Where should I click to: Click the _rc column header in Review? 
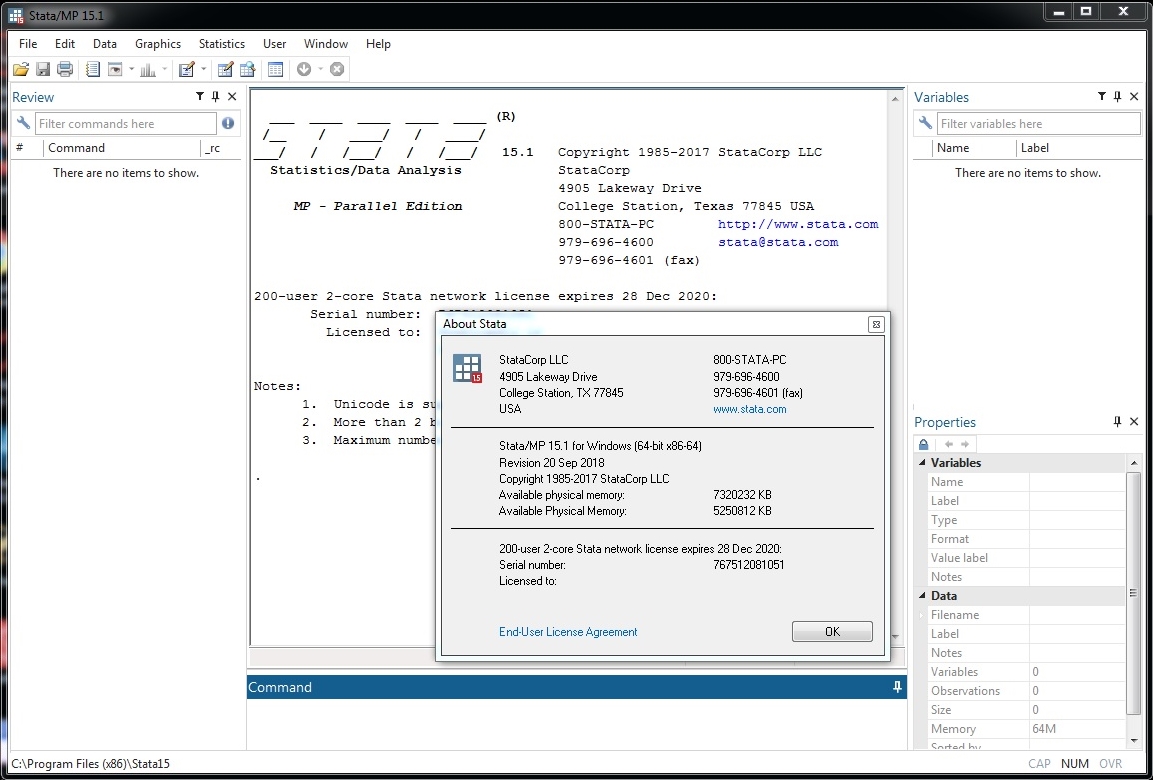click(221, 148)
